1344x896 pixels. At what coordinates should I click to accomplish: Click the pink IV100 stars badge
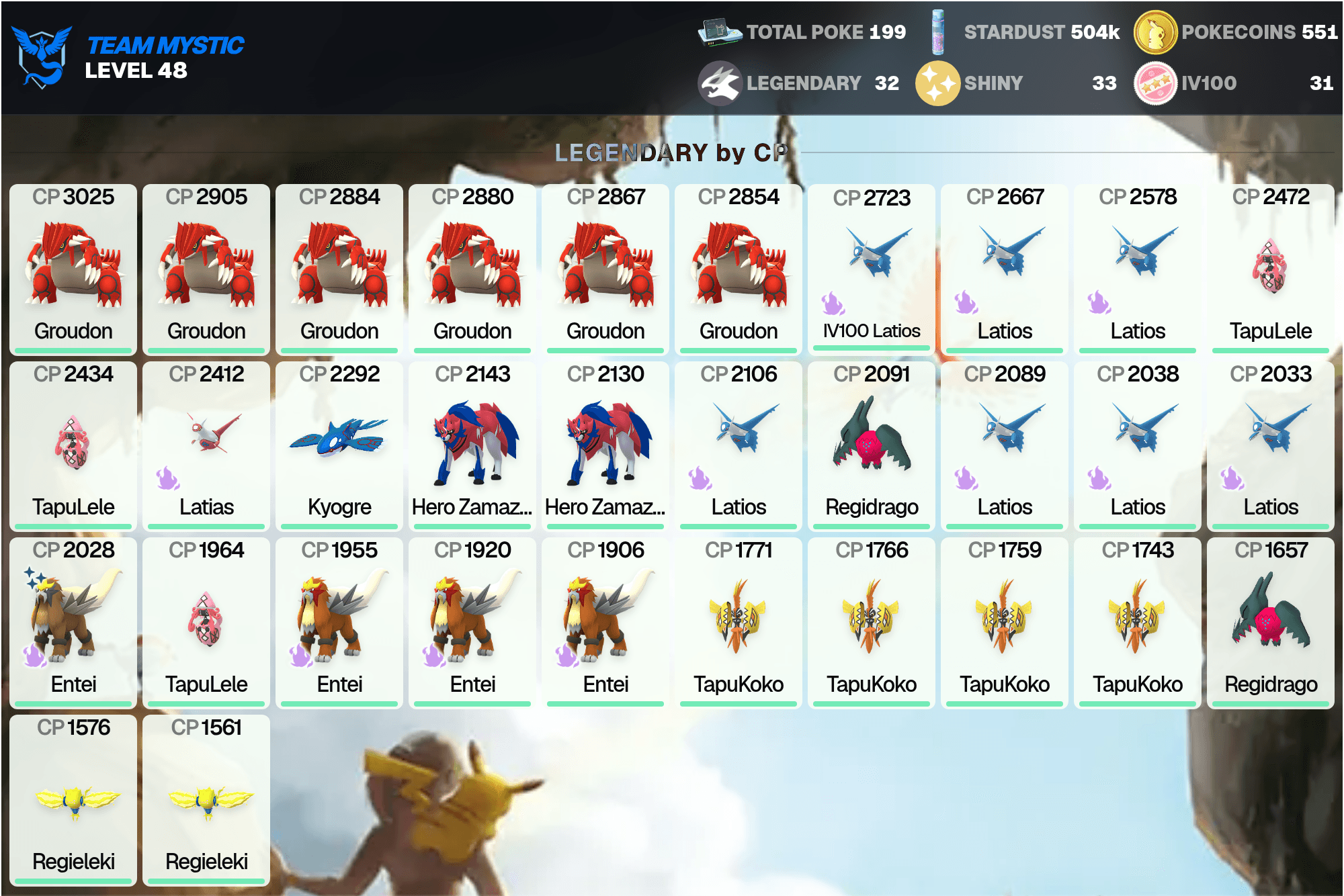point(1155,83)
